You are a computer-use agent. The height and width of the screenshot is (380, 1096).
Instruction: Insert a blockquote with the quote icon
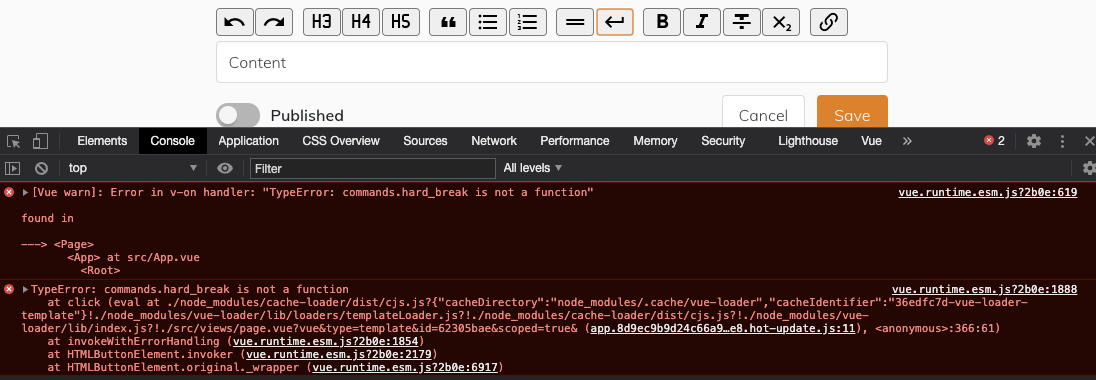(448, 22)
